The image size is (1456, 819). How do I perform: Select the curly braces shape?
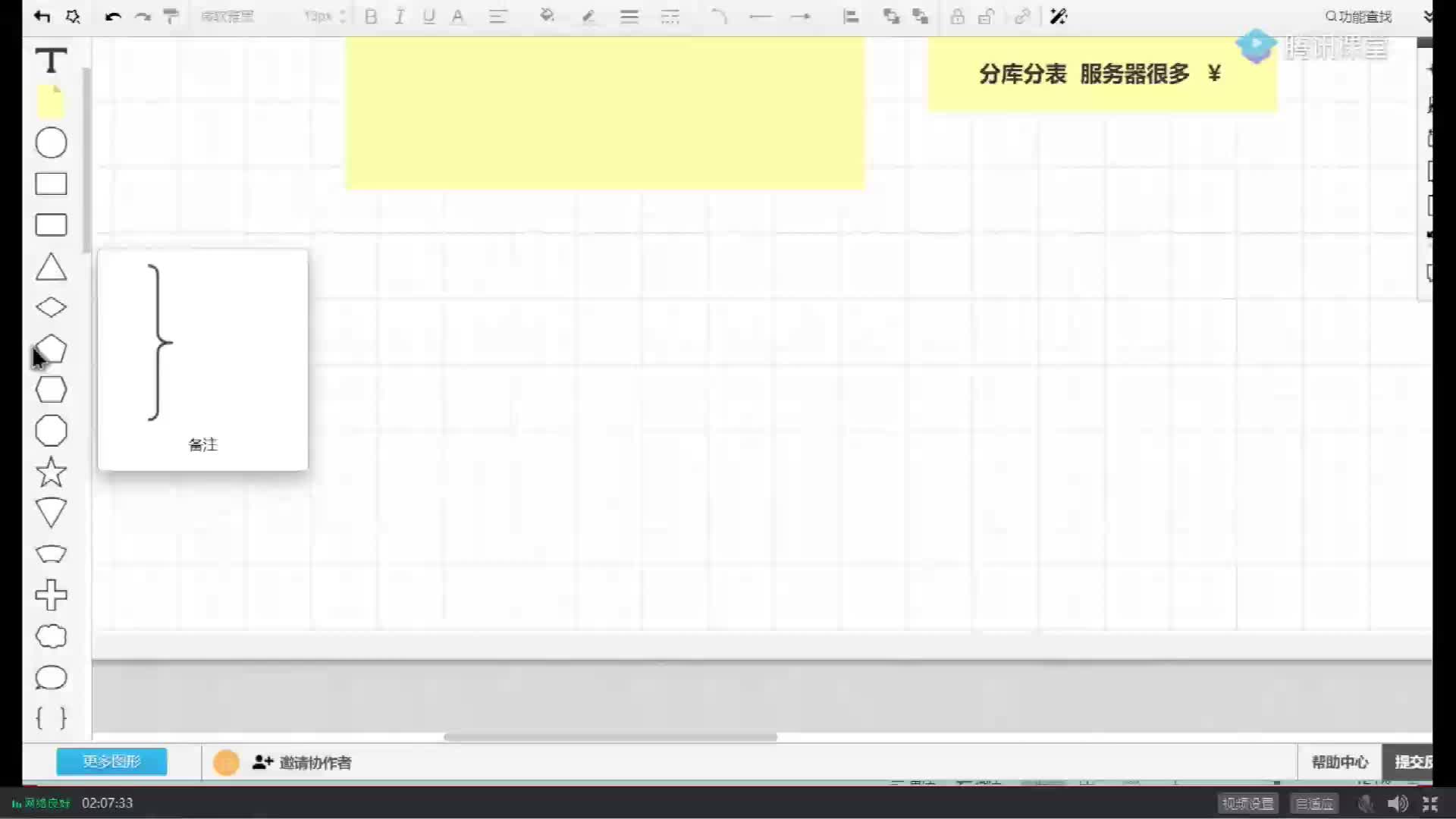click(51, 717)
